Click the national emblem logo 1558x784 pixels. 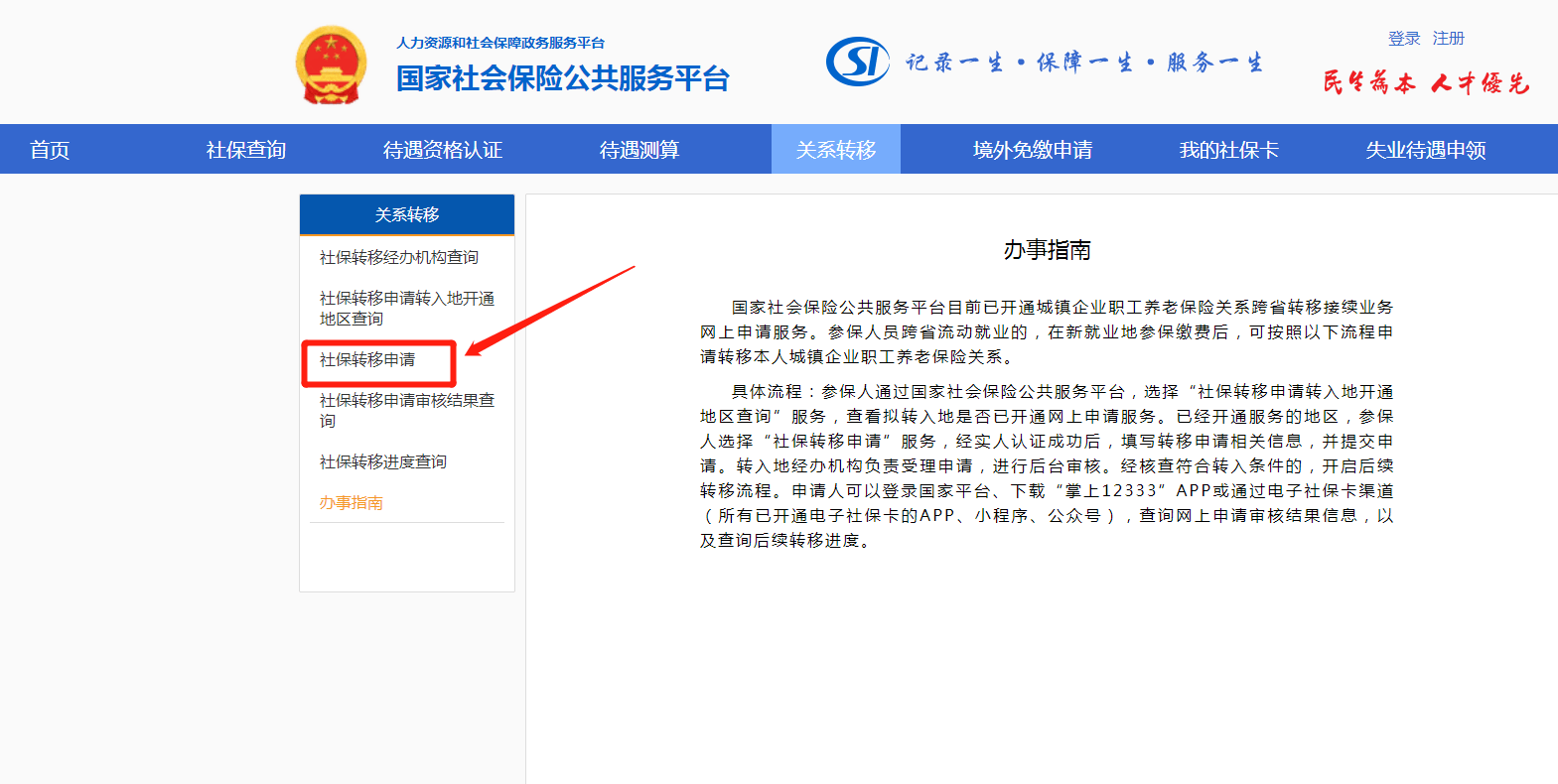point(331,65)
